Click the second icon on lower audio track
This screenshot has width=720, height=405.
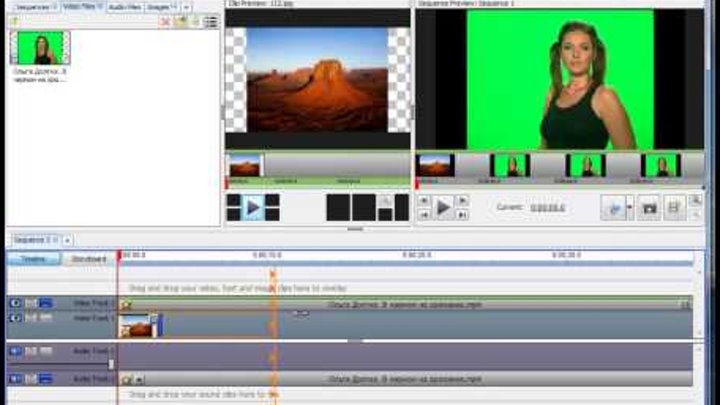pyautogui.click(x=31, y=379)
